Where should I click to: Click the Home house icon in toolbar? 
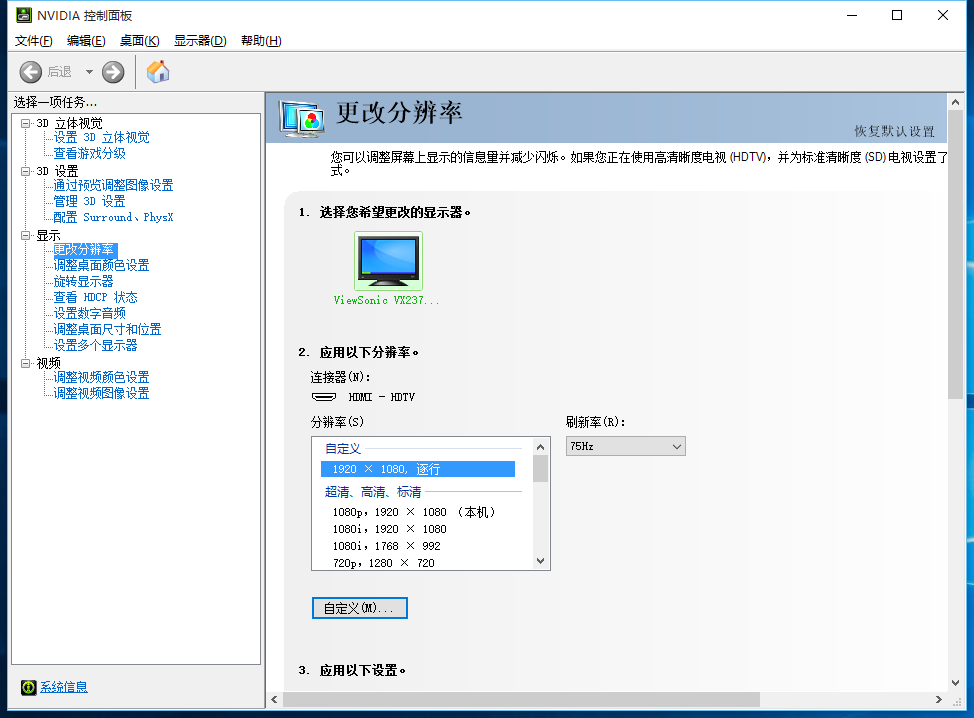click(x=158, y=72)
